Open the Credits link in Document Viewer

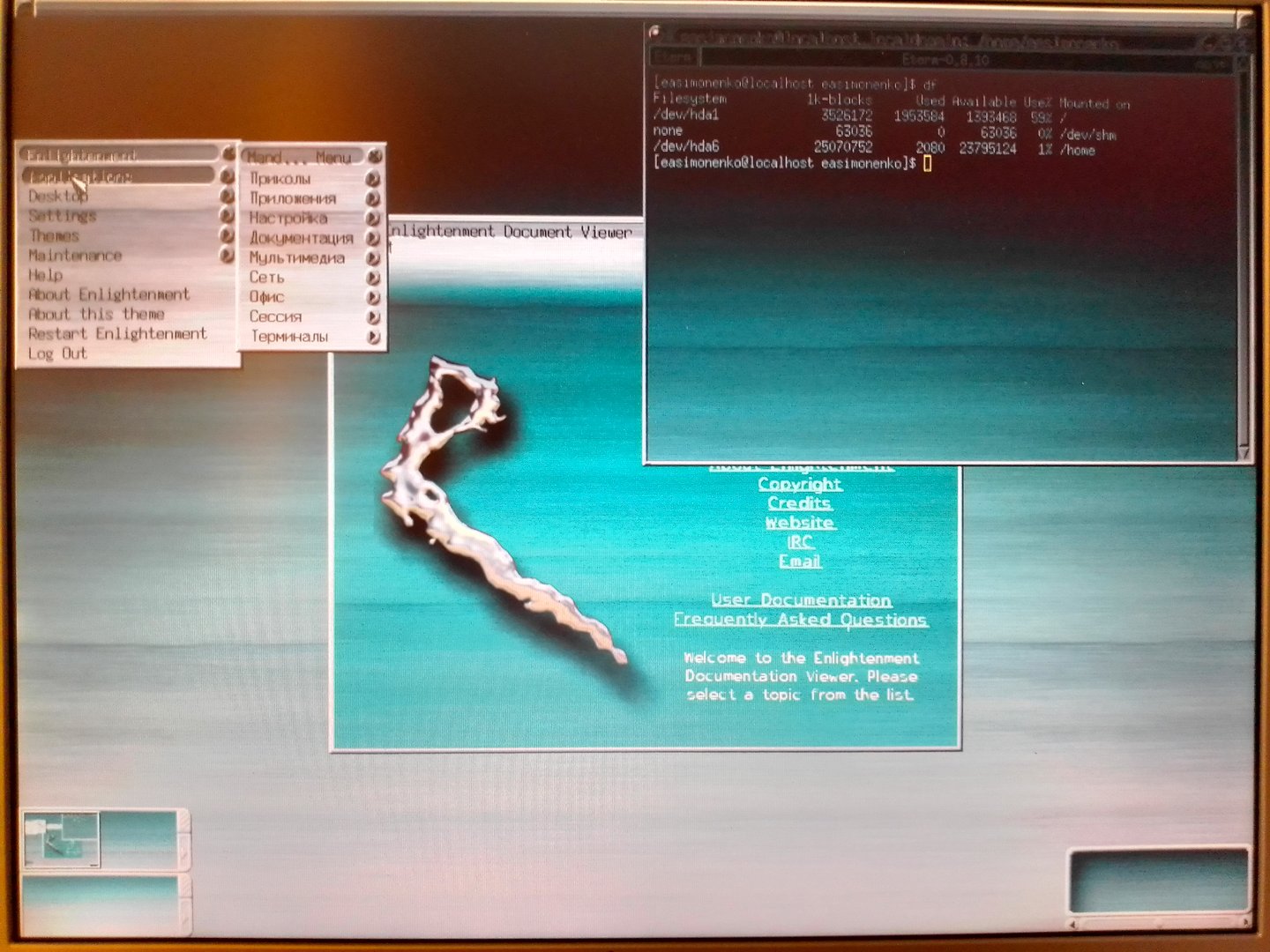pyautogui.click(x=800, y=503)
